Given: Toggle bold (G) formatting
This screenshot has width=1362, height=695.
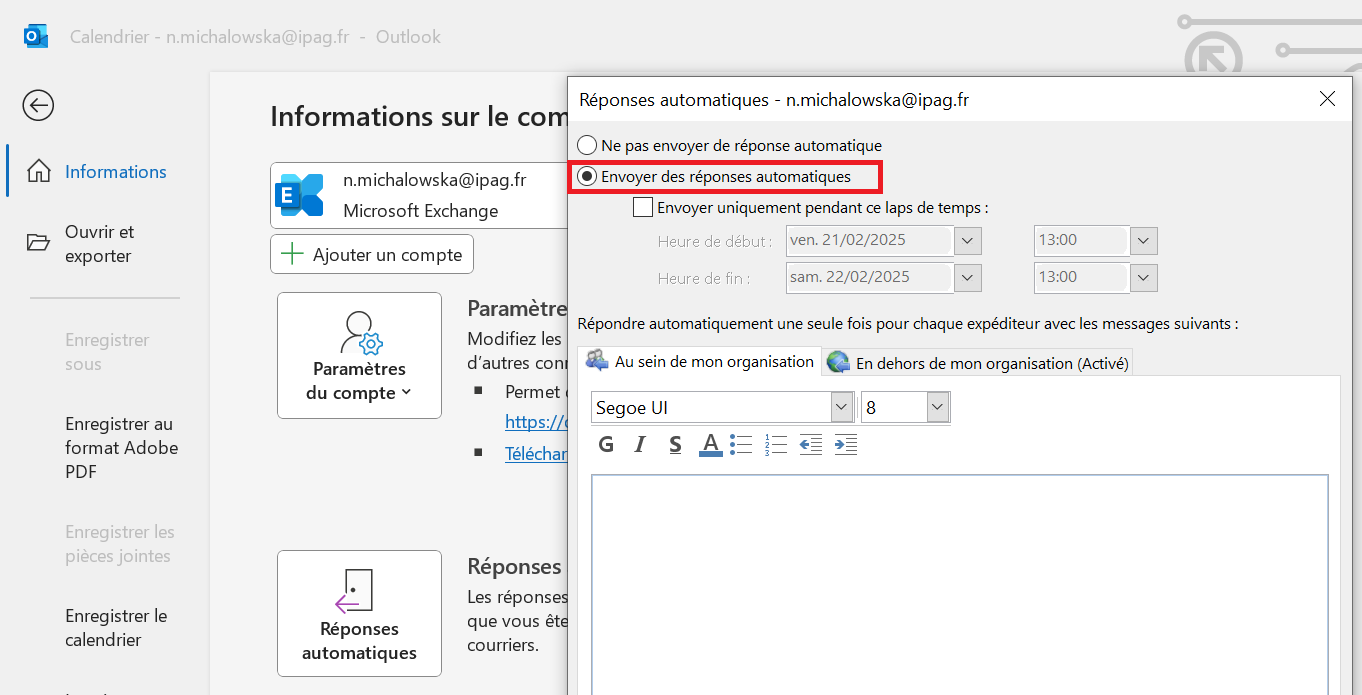Looking at the screenshot, I should point(606,445).
